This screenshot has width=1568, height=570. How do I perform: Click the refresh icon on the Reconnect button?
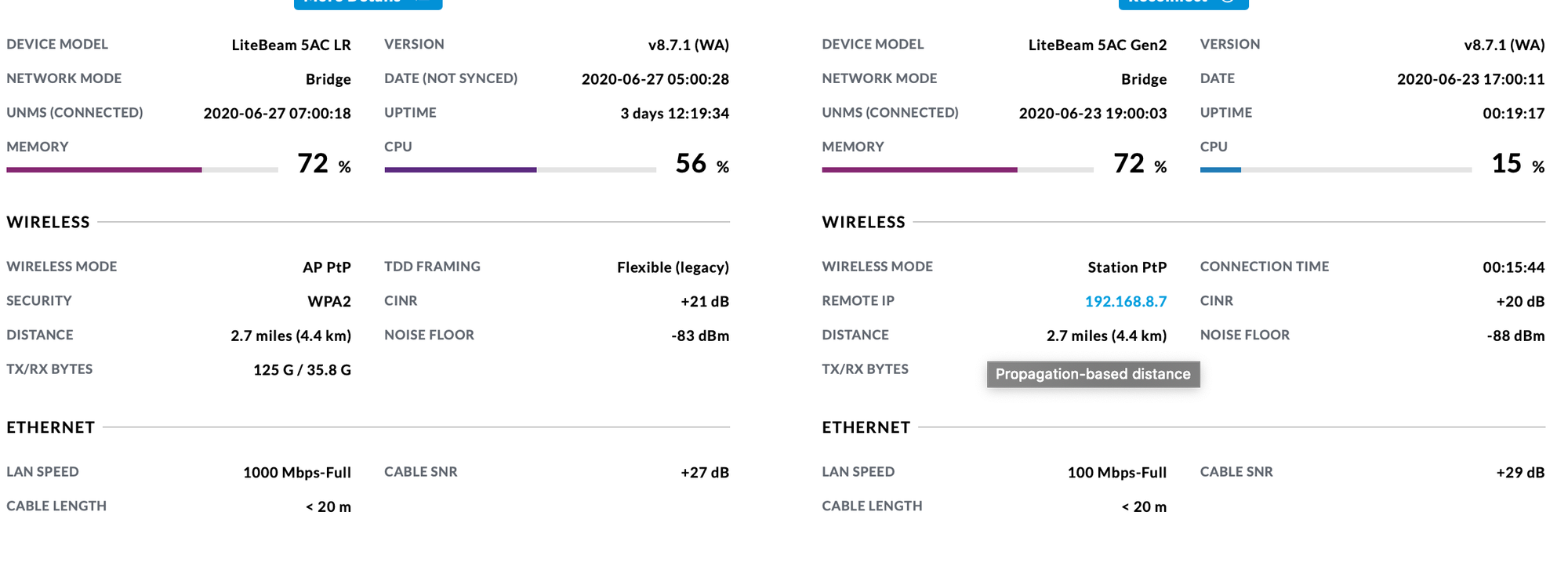pyautogui.click(x=1225, y=4)
